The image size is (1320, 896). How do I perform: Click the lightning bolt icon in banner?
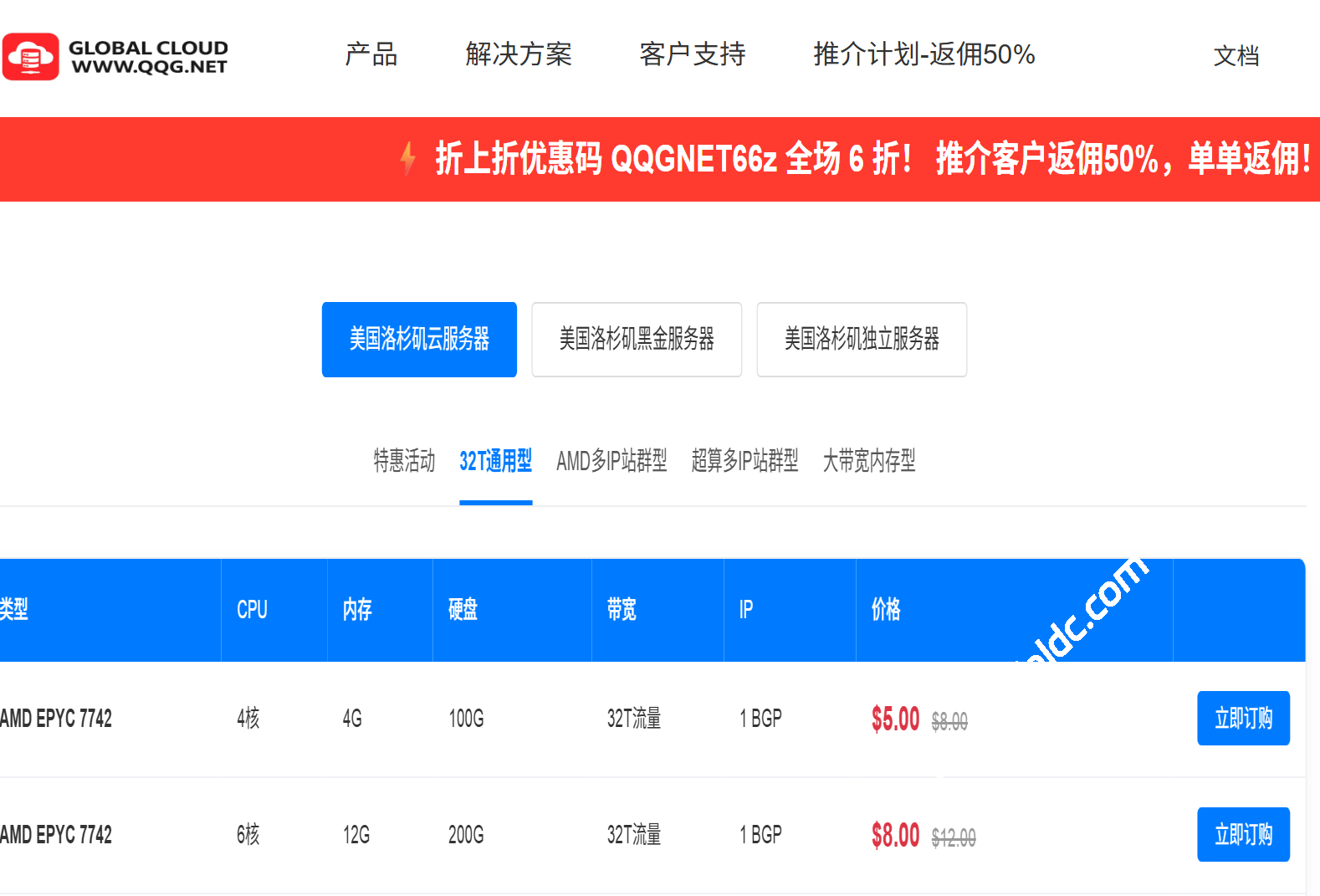[407, 159]
